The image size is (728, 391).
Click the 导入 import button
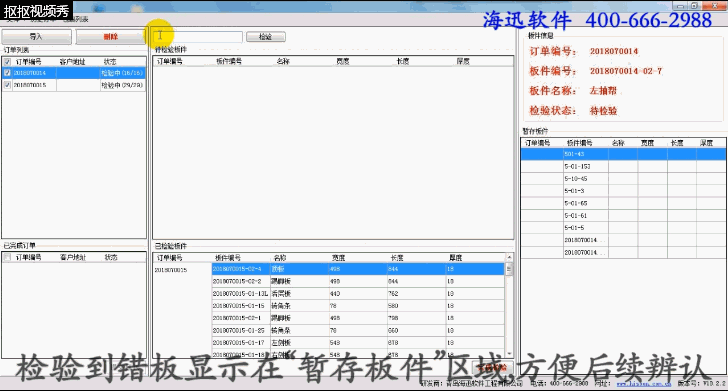36,36
